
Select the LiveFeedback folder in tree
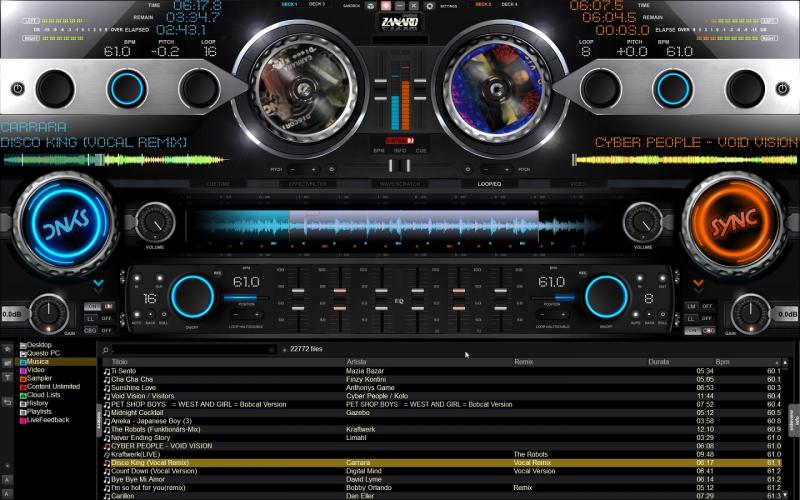[47, 420]
